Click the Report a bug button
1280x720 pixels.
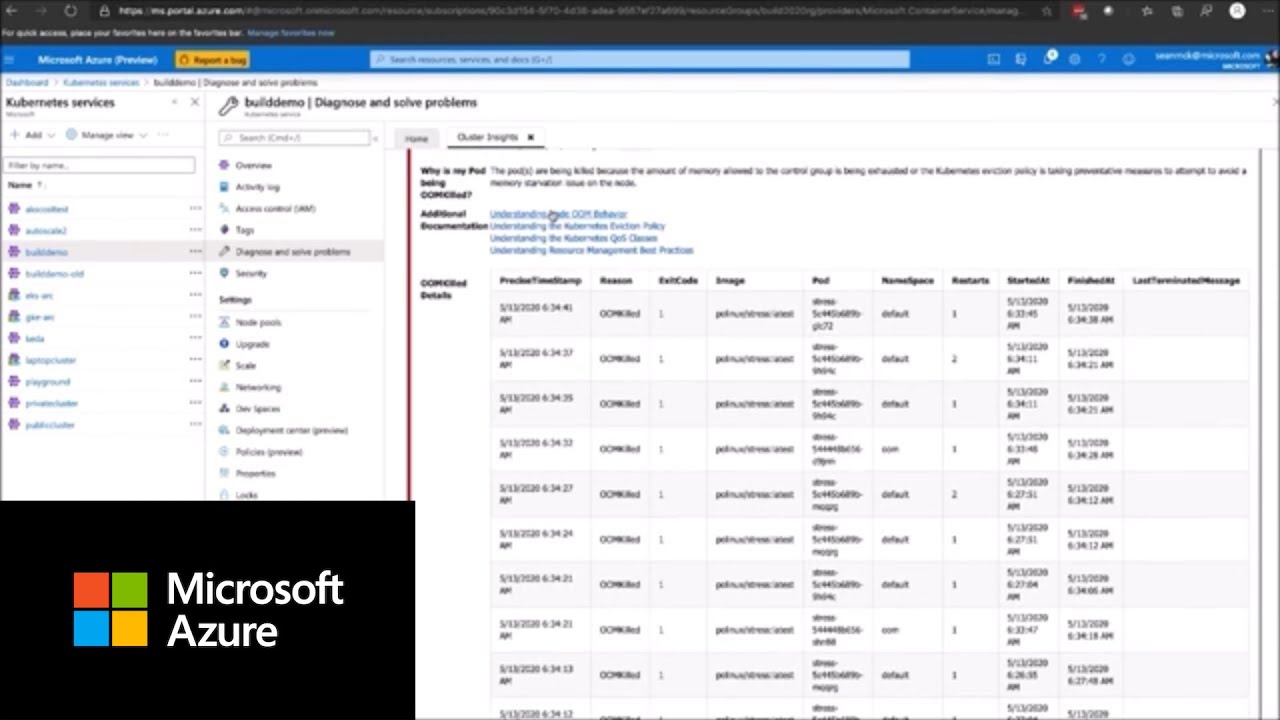coord(213,60)
